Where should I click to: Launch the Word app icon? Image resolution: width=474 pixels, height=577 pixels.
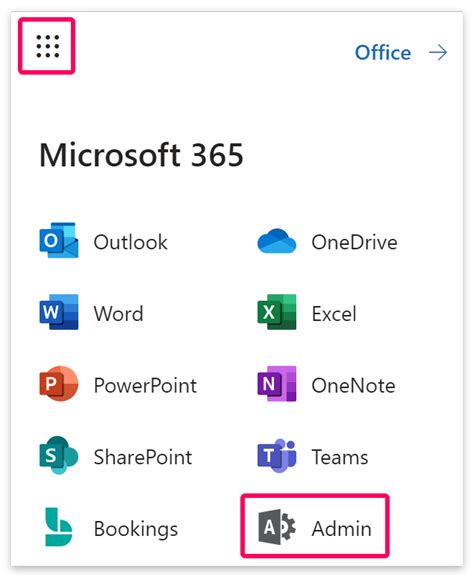pyautogui.click(x=59, y=312)
